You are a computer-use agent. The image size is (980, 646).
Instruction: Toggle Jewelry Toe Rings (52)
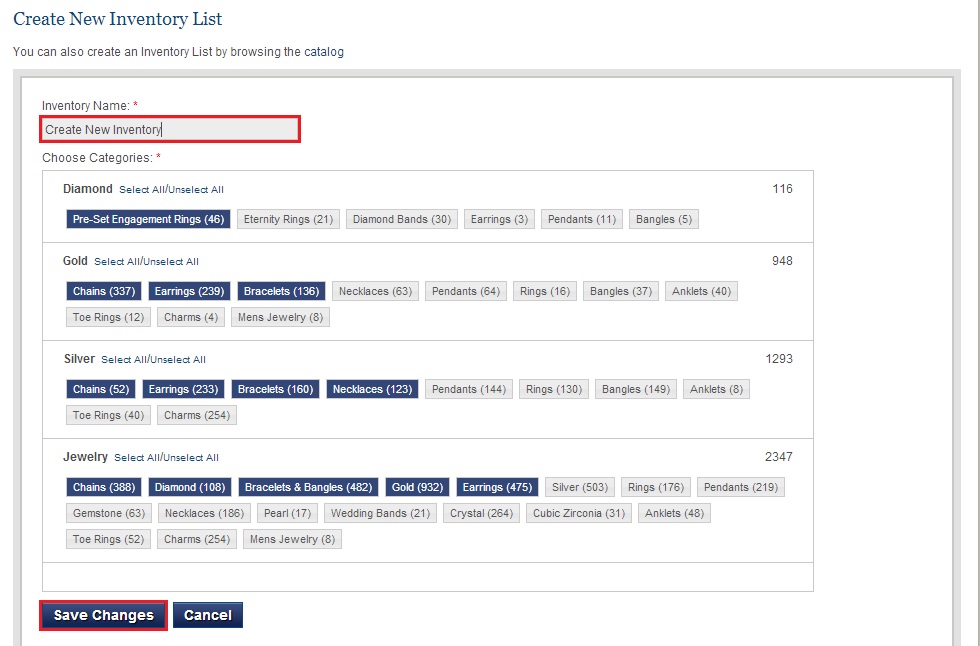pos(108,540)
